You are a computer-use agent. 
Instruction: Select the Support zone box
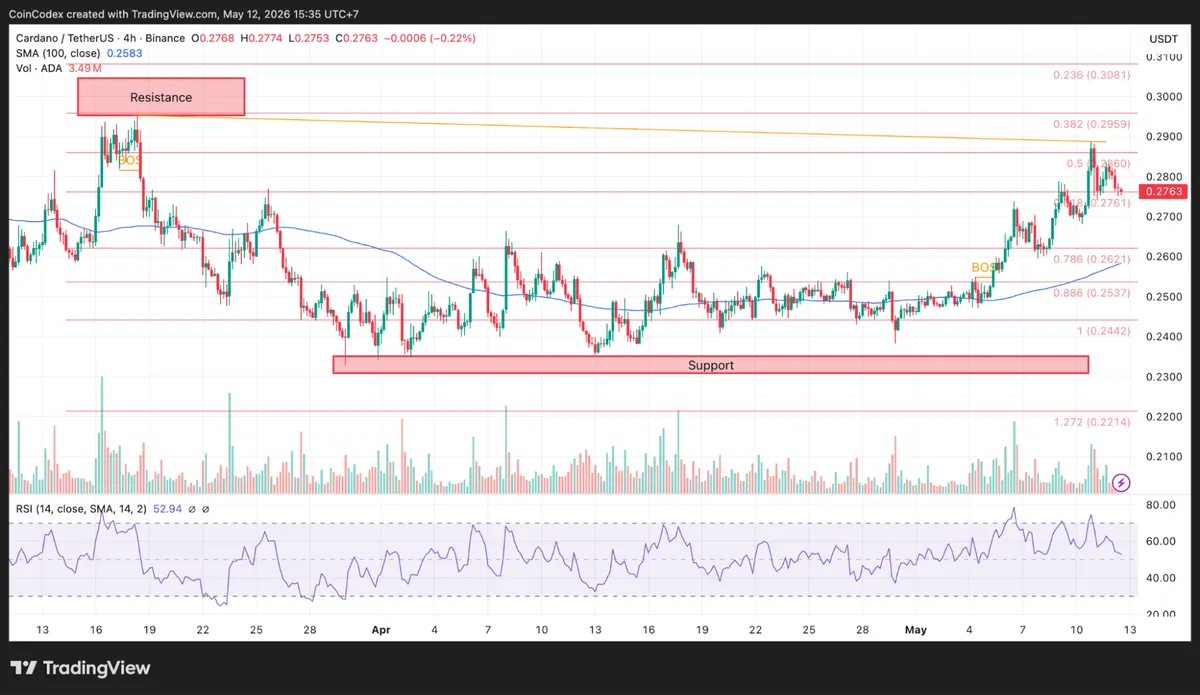[710, 365]
